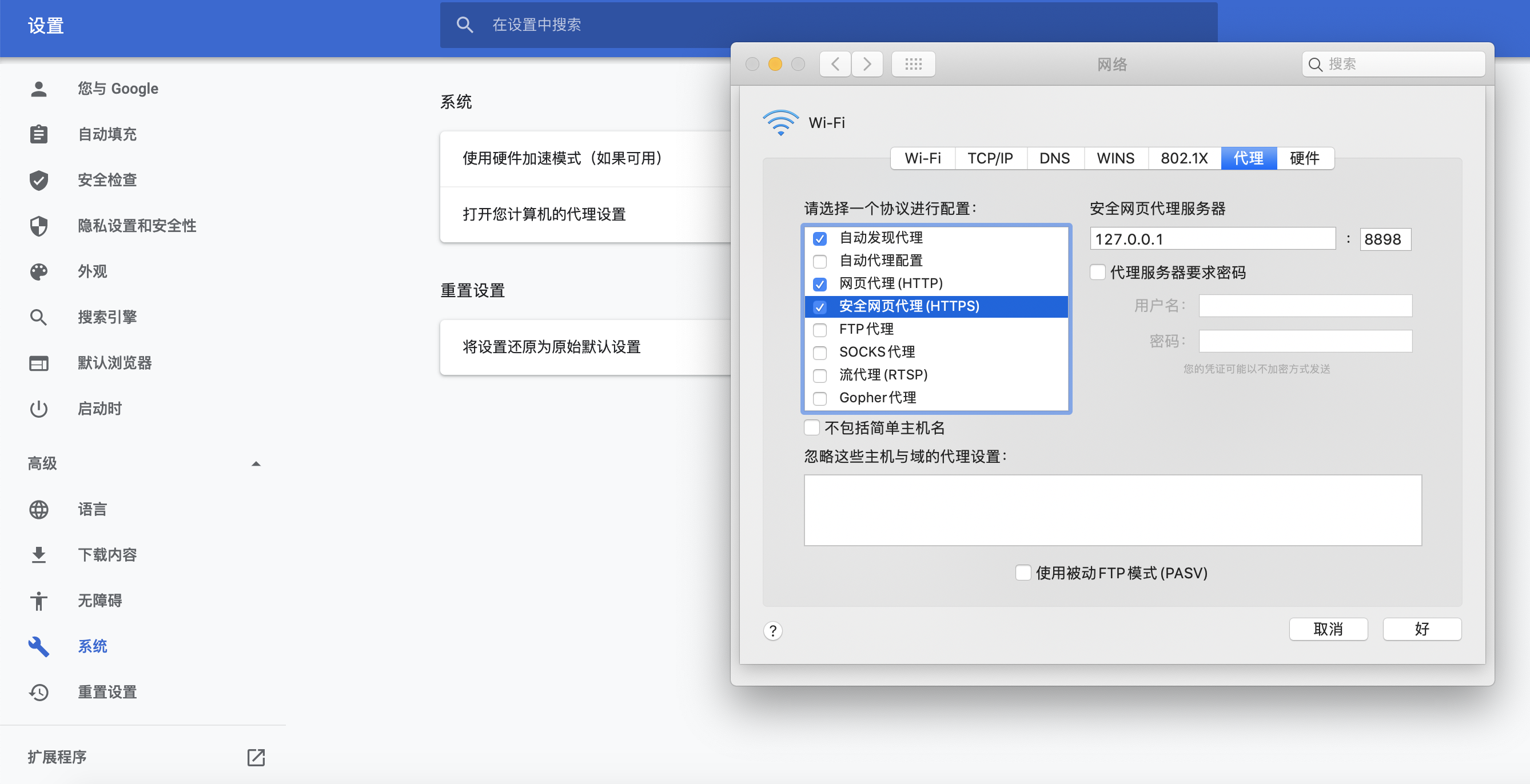Enable 自动代理配置 checkbox
1530x784 pixels.
pyautogui.click(x=820, y=261)
